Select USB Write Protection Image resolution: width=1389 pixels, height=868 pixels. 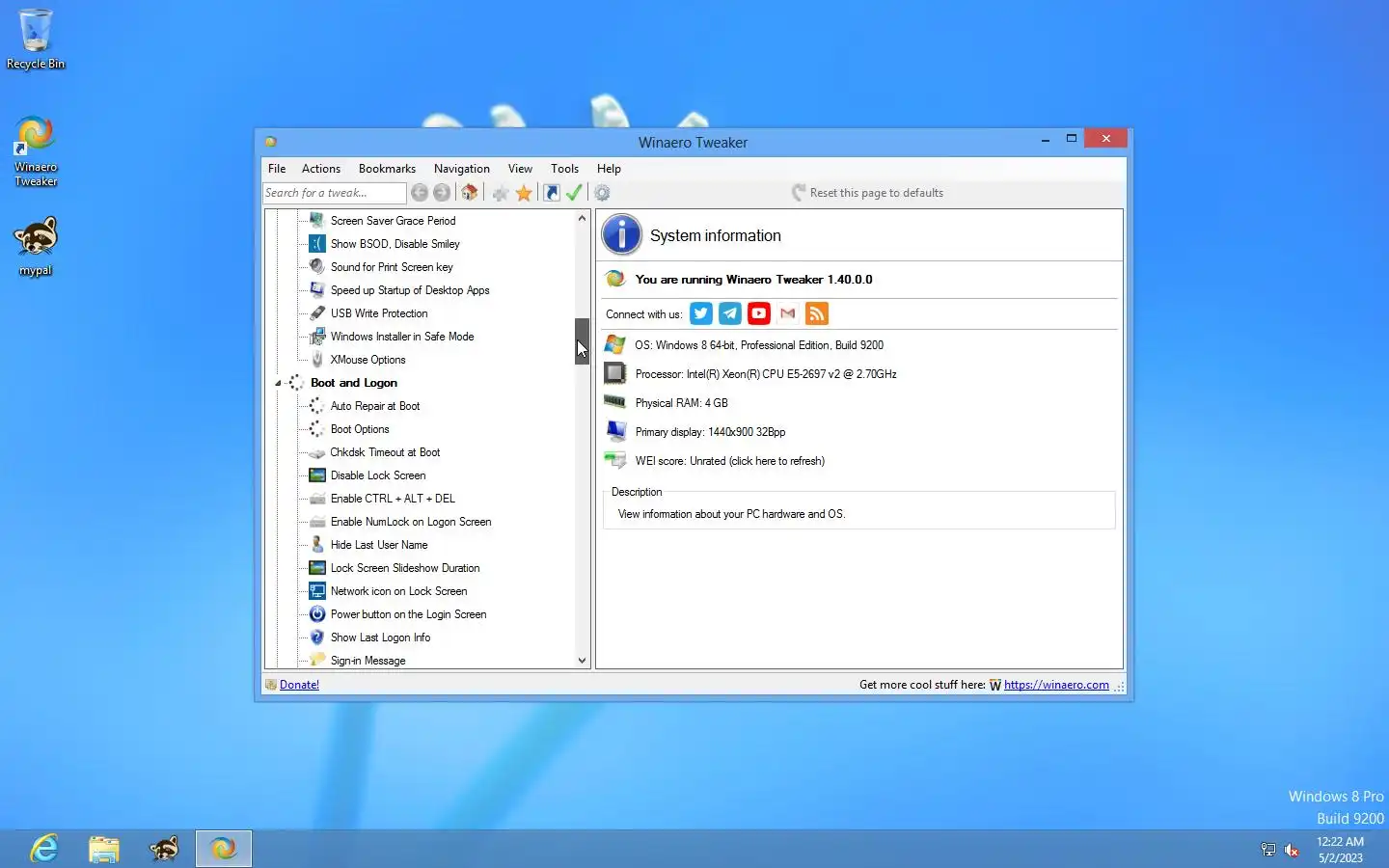coord(378,313)
